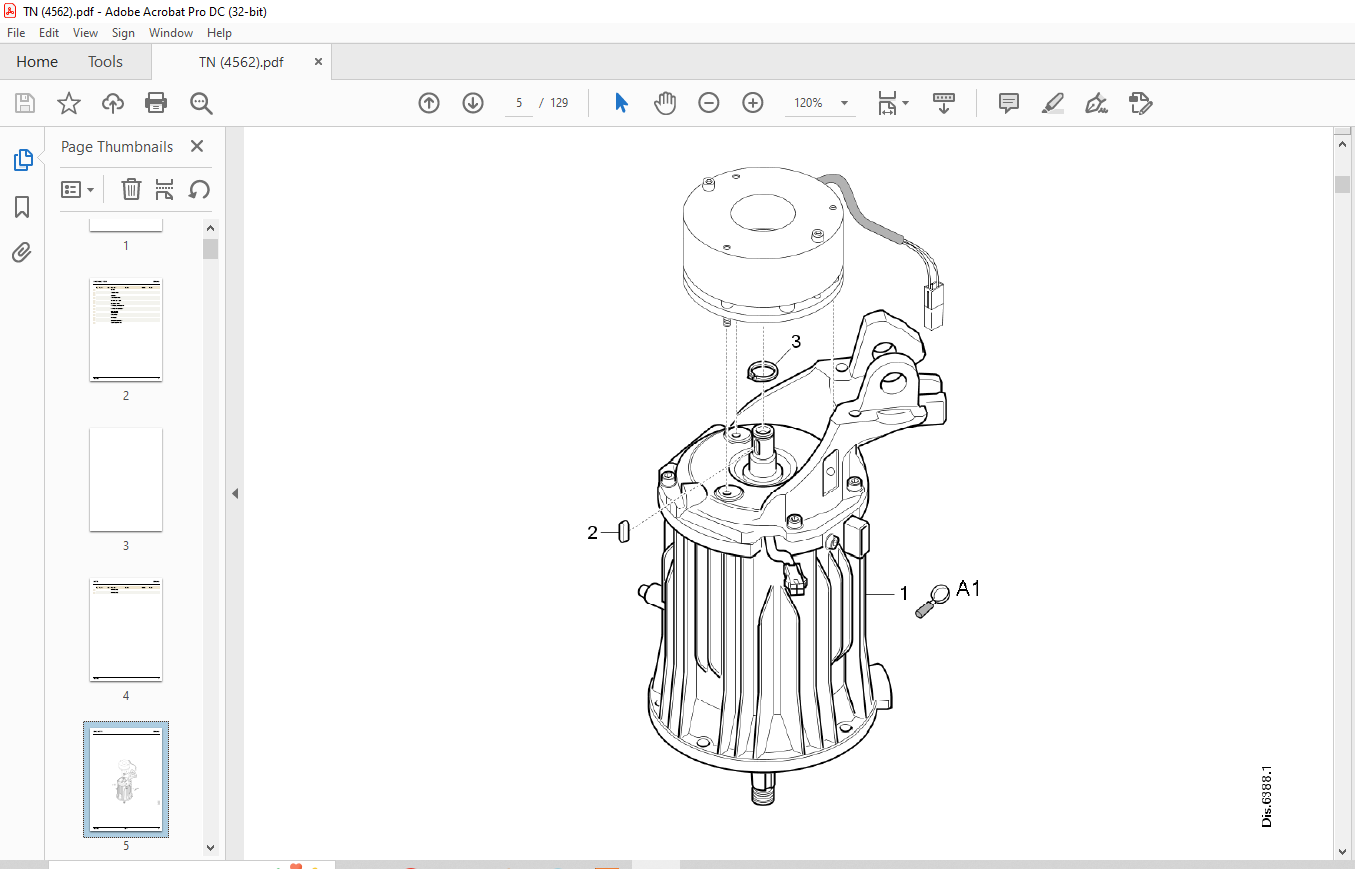
Task: Open the View menu
Action: click(86, 33)
